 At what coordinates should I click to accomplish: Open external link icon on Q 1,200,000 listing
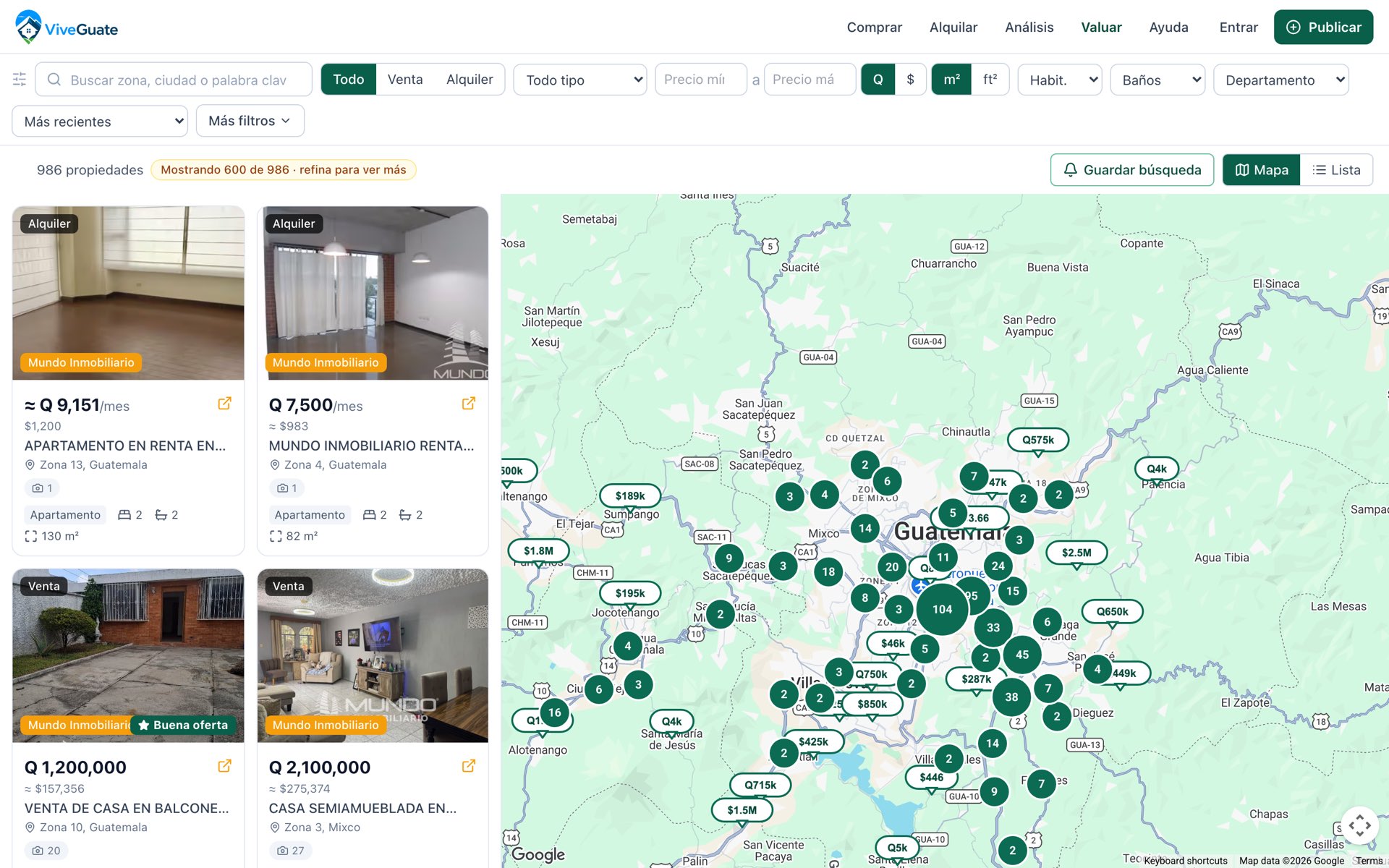(225, 766)
